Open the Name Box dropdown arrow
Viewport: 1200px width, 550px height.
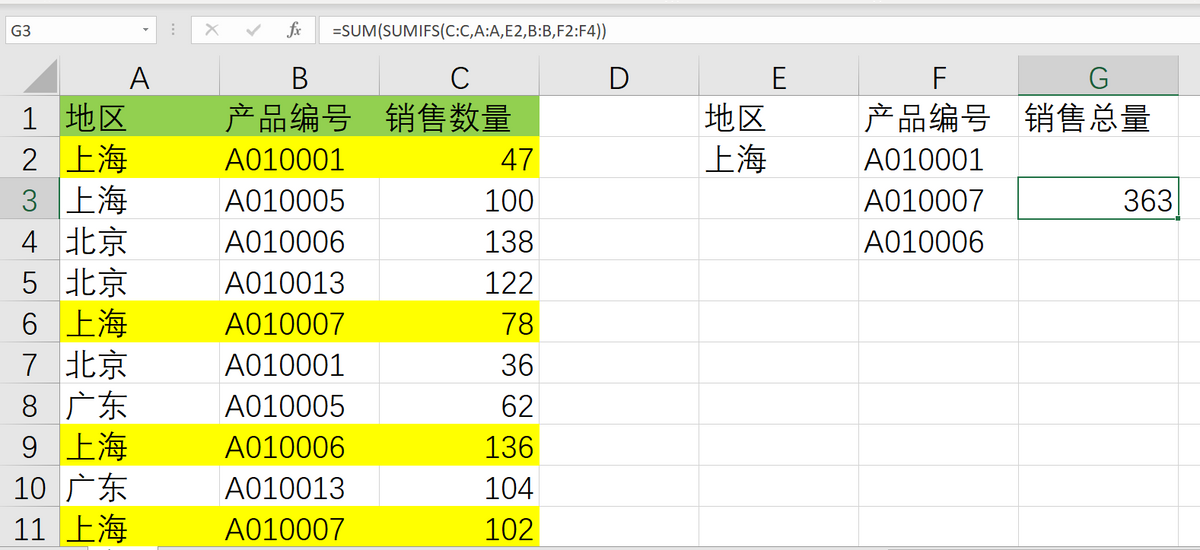coord(147,30)
